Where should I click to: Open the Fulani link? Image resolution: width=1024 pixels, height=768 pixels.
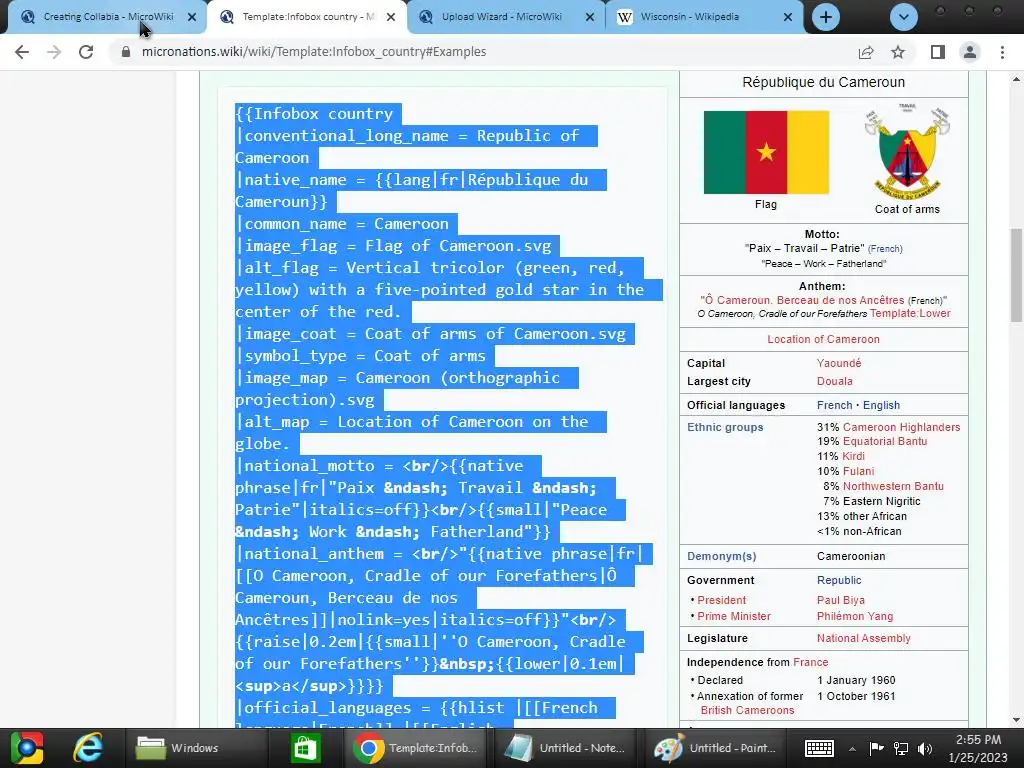coord(858,472)
